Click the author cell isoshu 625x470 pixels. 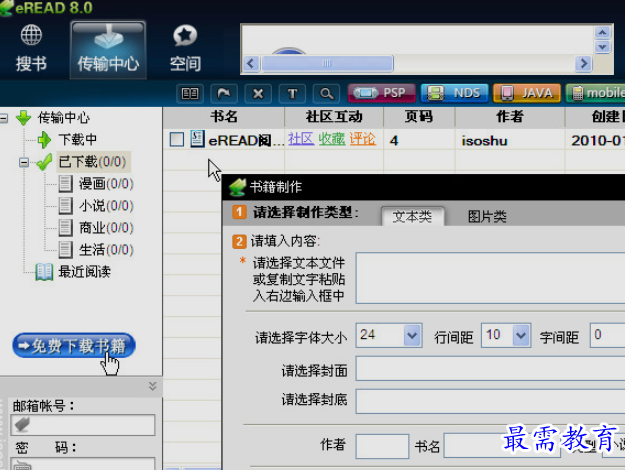(x=484, y=141)
